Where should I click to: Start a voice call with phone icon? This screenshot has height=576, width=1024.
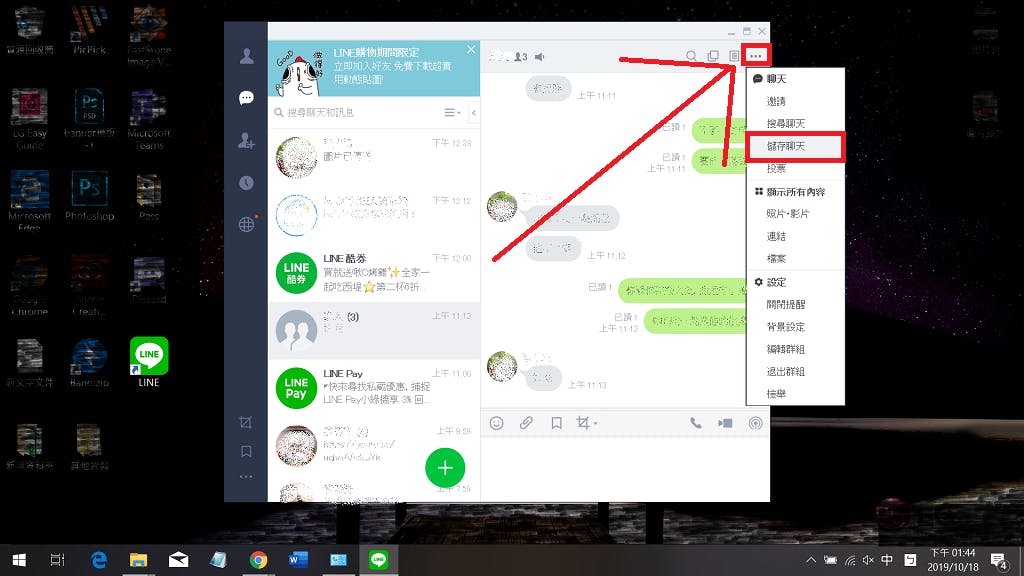point(696,423)
